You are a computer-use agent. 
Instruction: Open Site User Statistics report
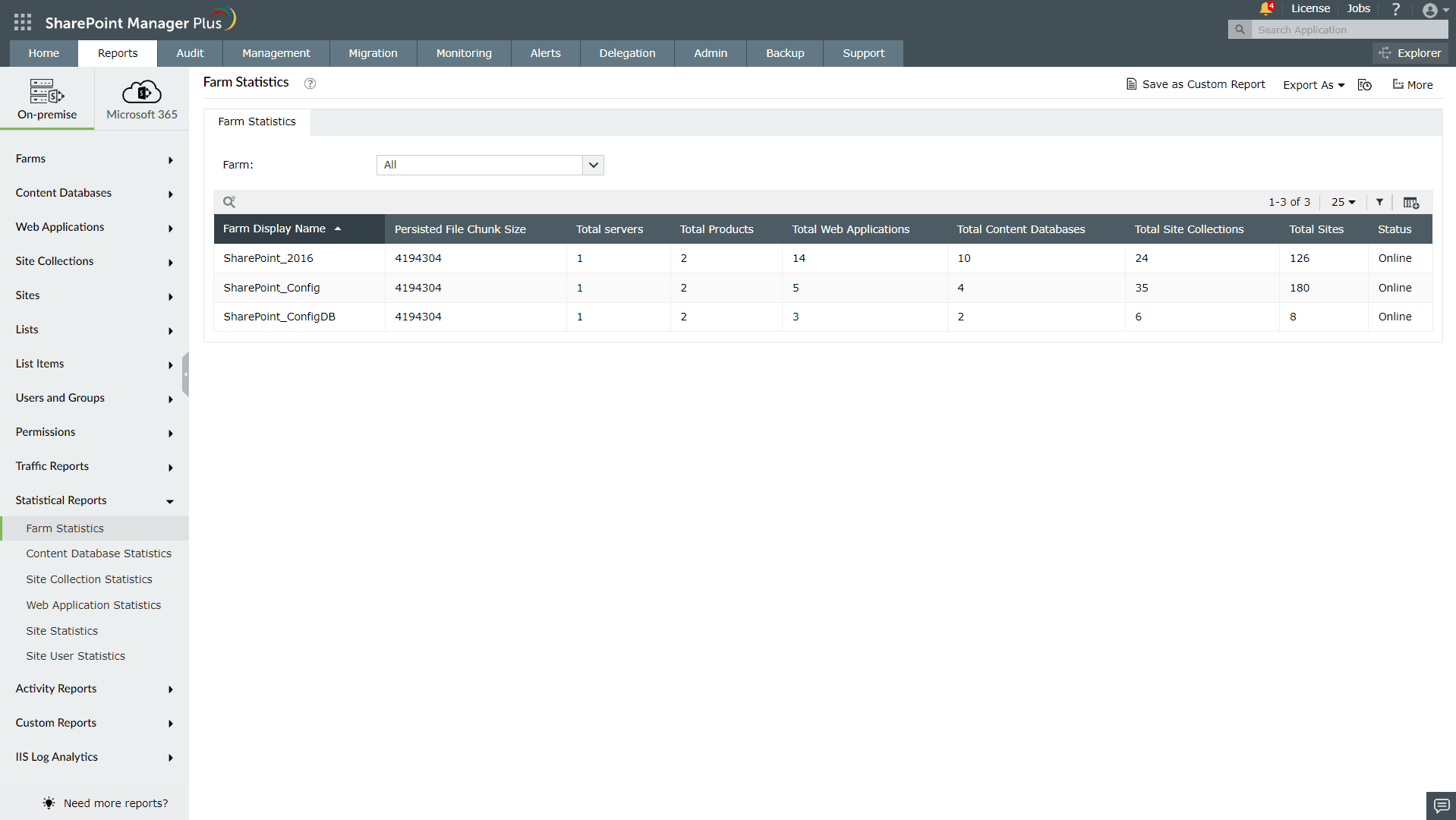pyautogui.click(x=75, y=656)
